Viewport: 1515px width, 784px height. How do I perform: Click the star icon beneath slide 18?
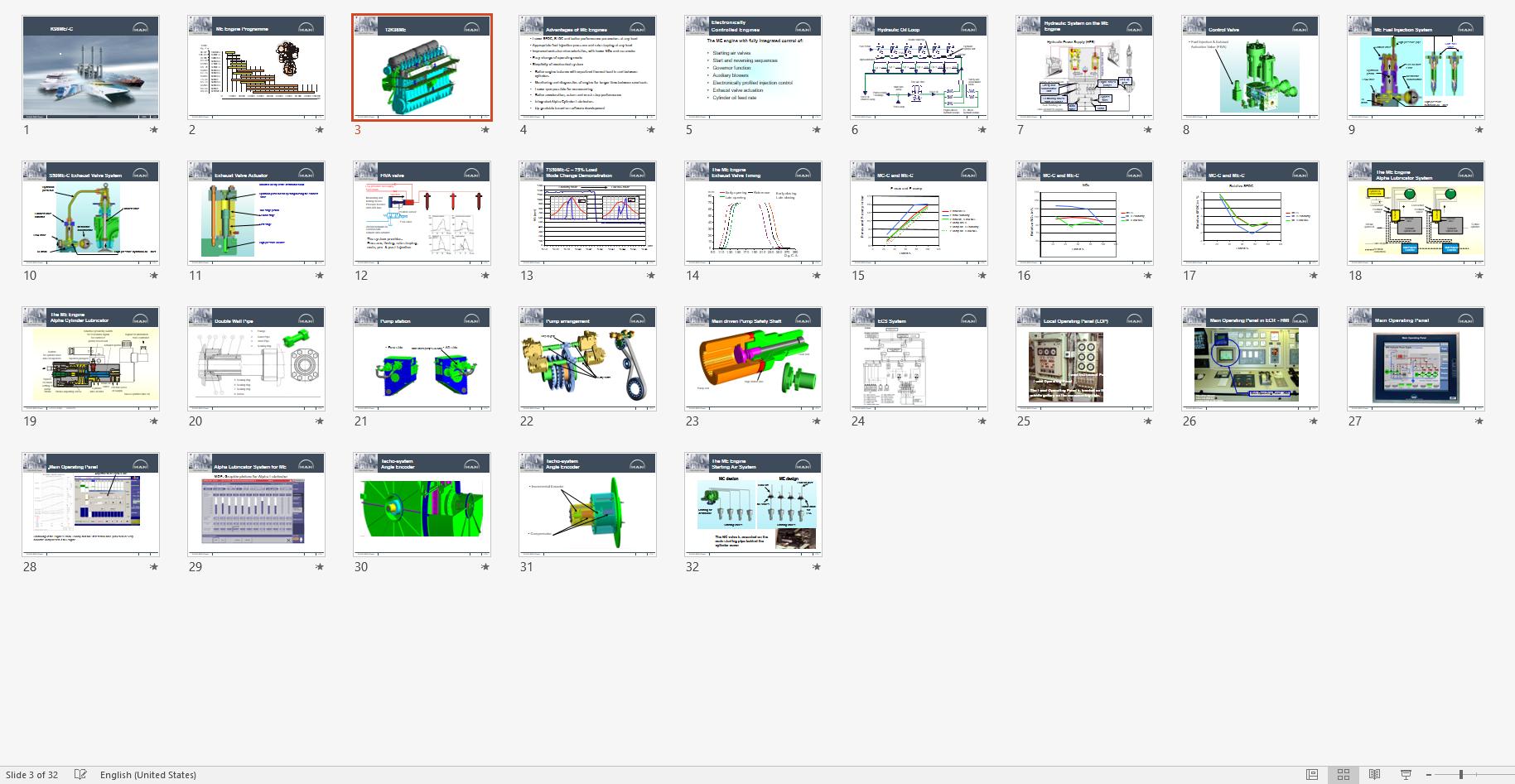tap(1479, 276)
